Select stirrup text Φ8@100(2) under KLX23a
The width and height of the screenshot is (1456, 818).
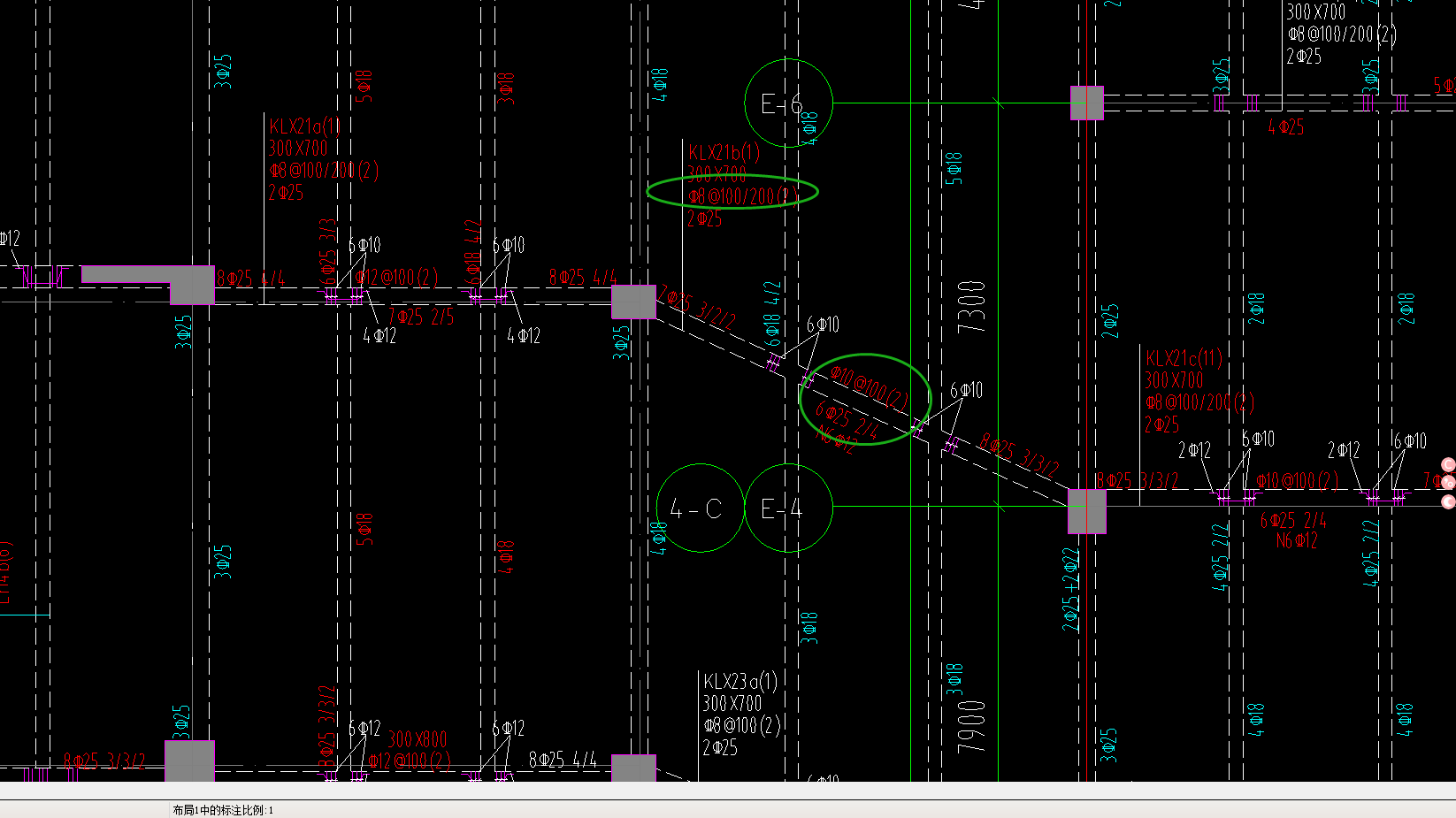pyautogui.click(x=742, y=725)
